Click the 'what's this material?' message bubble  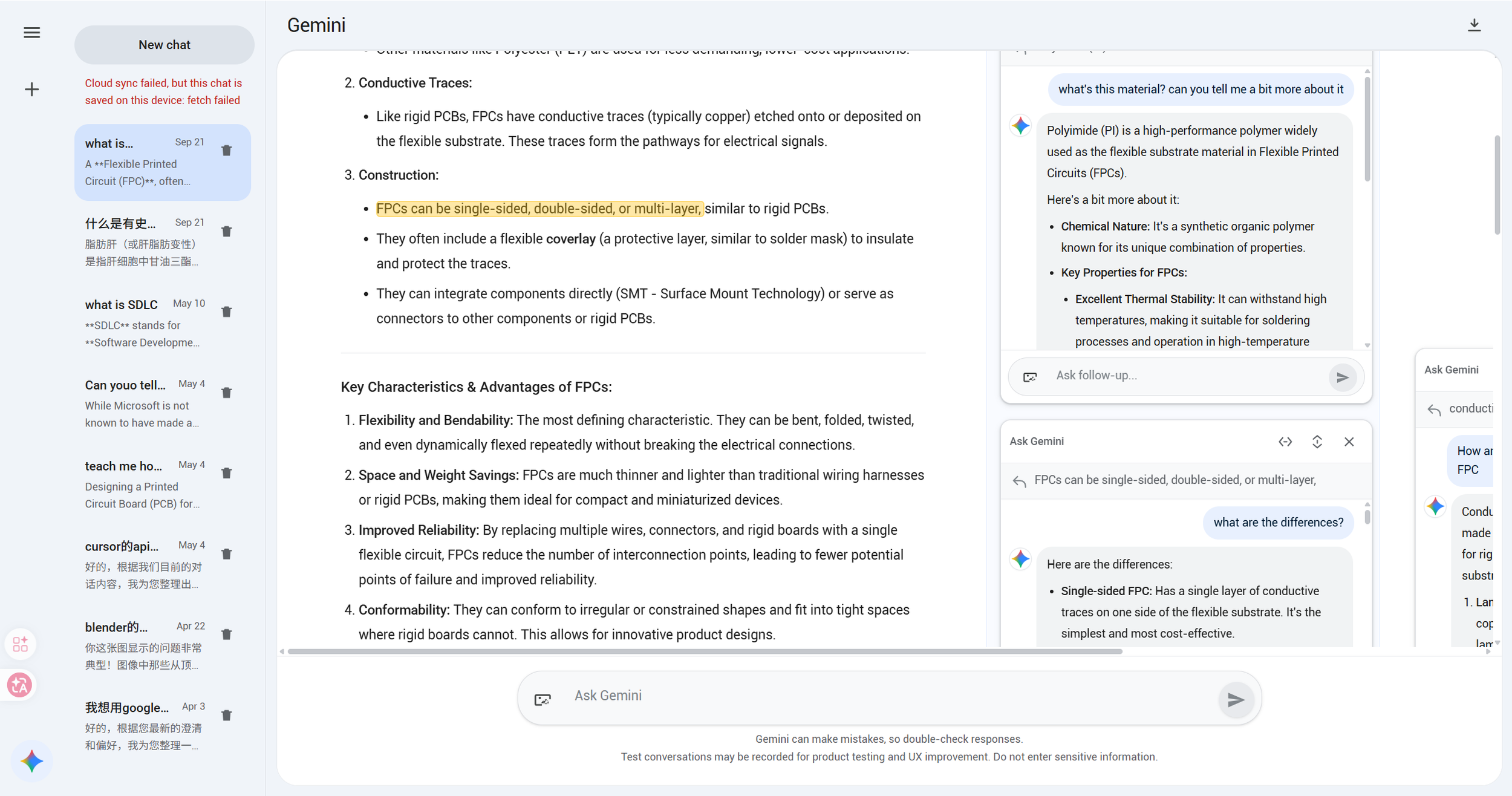click(1201, 90)
